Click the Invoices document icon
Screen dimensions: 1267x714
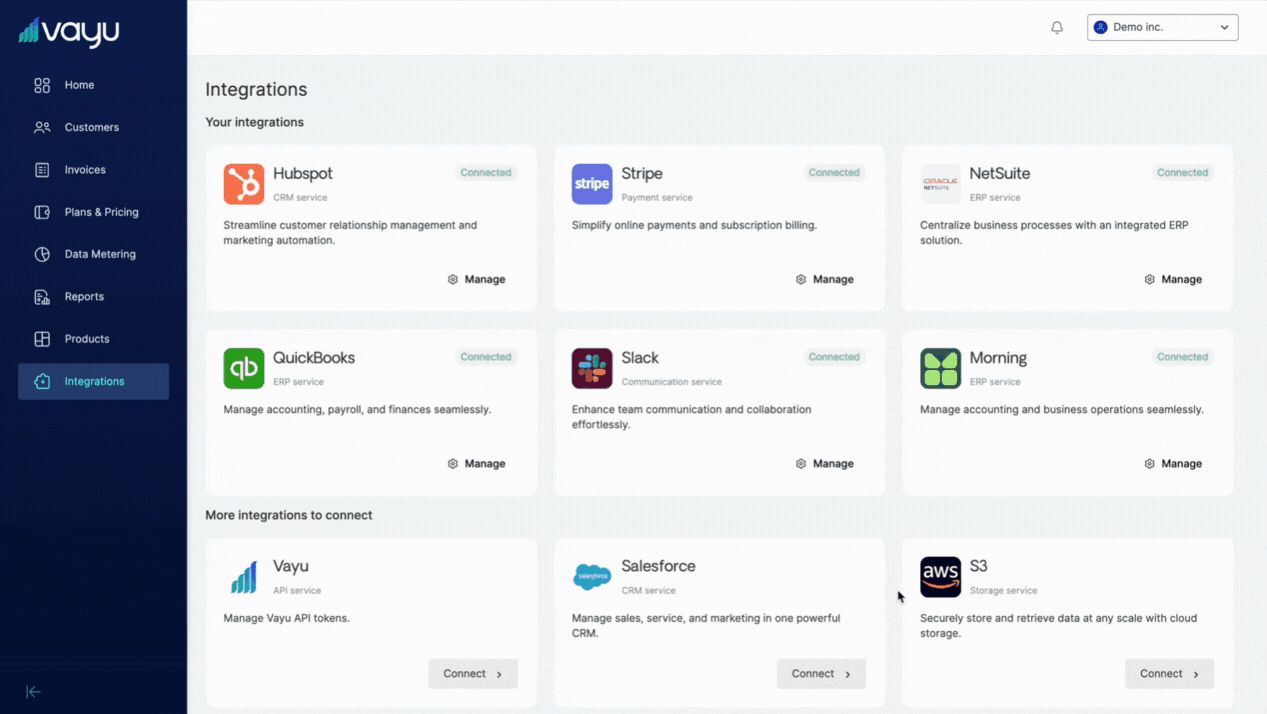pyautogui.click(x=42, y=170)
